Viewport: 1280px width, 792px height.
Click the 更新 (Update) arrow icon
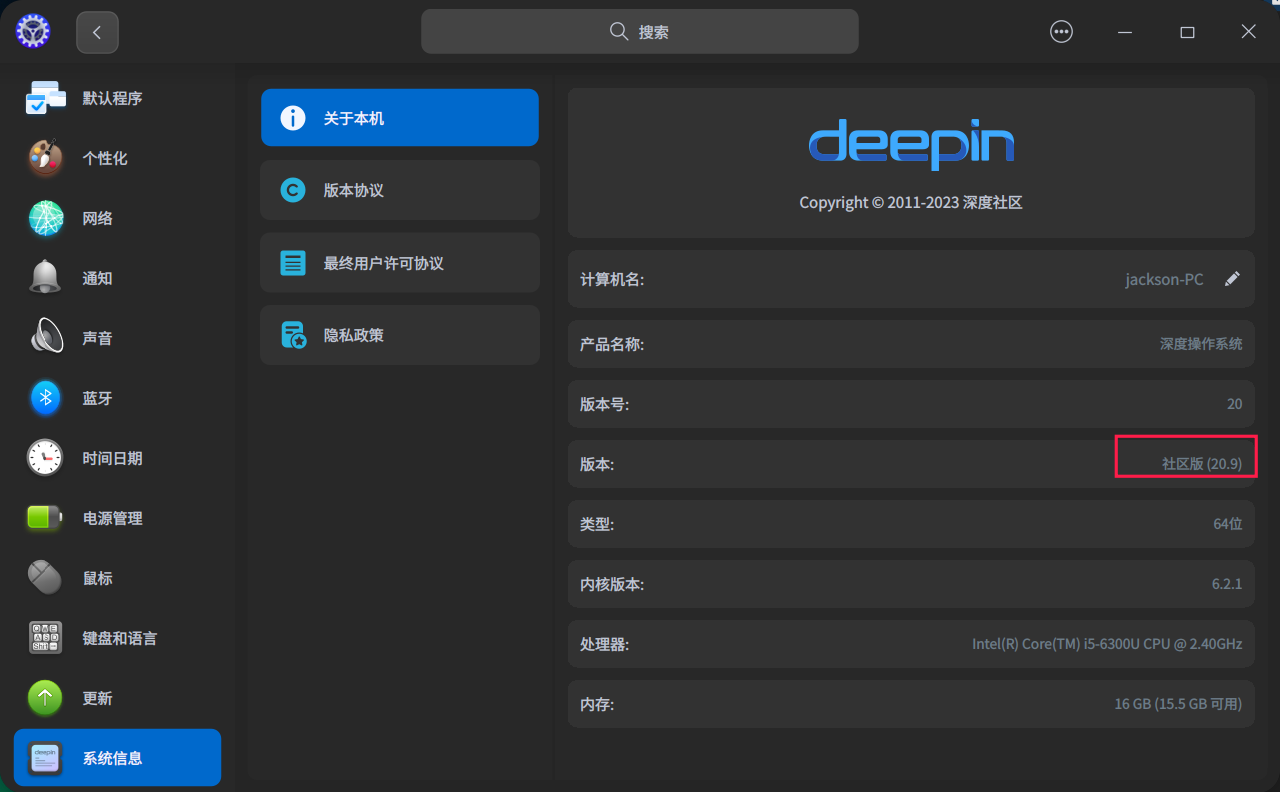pos(45,698)
